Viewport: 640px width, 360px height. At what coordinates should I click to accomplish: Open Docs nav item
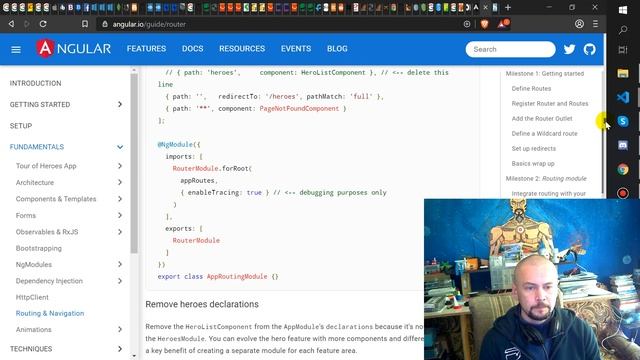tap(193, 49)
